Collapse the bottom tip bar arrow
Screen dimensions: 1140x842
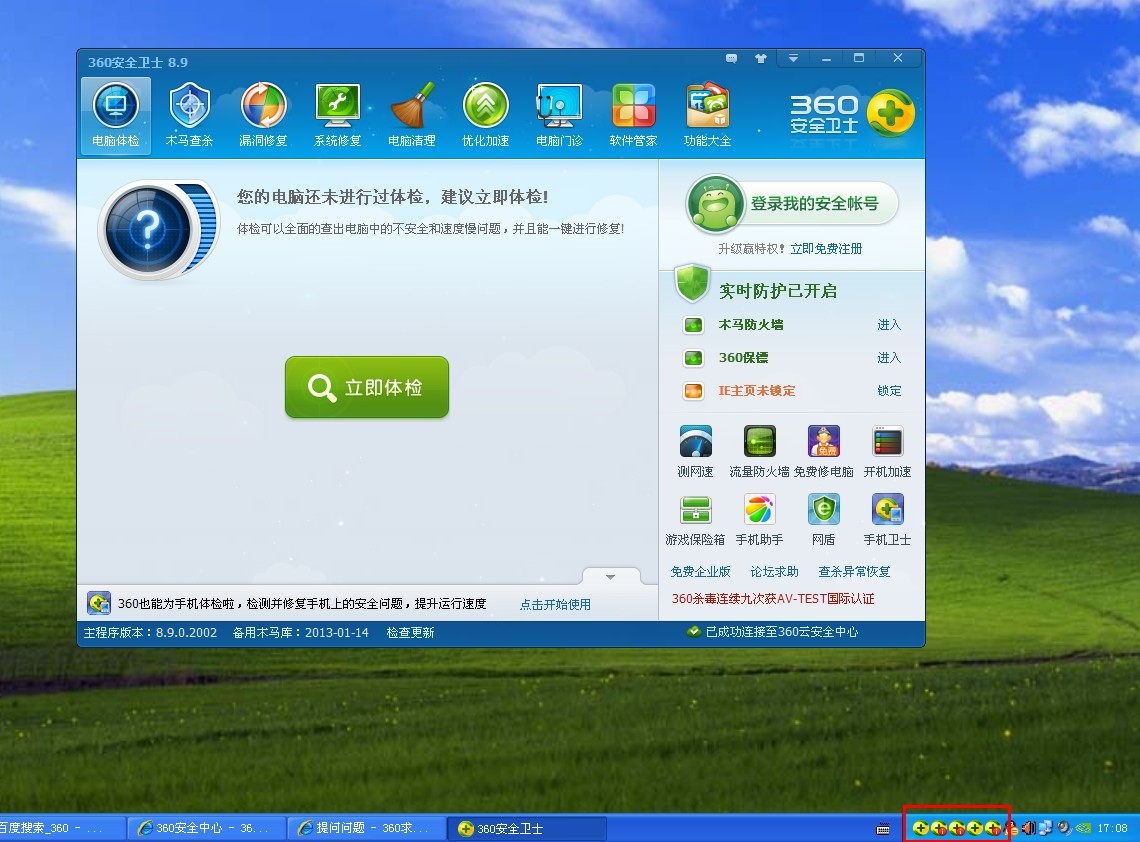point(610,577)
